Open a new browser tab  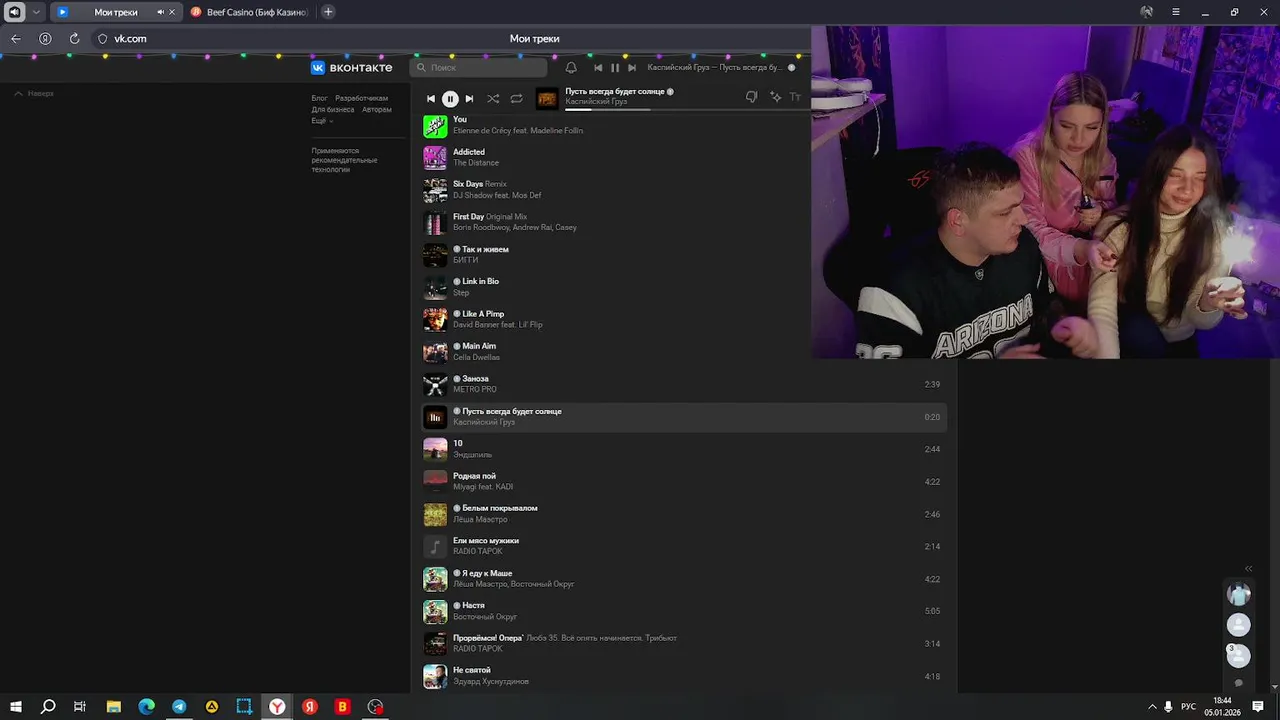(x=328, y=12)
